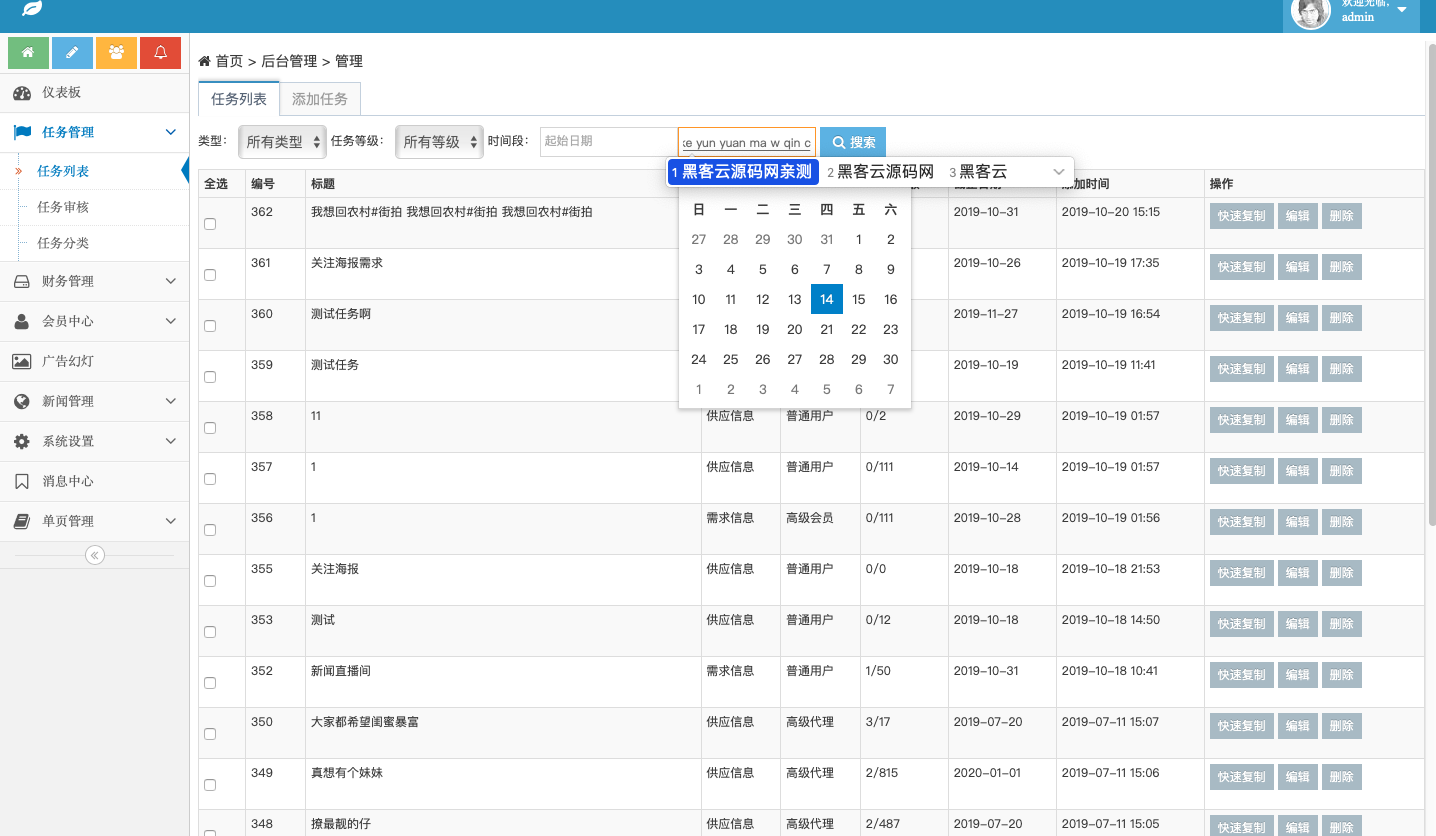Click the 消息中心 bookmark icon
Screen dimensions: 1436x836
pos(22,481)
